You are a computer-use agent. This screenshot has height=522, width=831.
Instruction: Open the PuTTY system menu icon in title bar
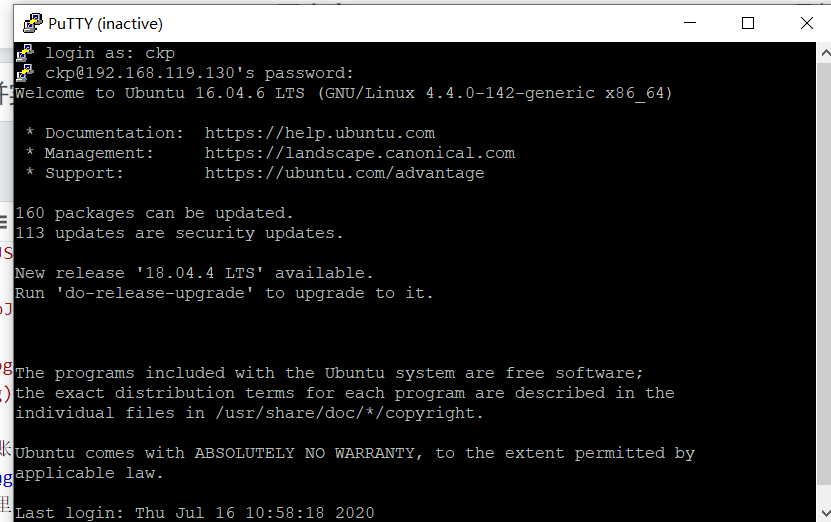click(x=33, y=23)
